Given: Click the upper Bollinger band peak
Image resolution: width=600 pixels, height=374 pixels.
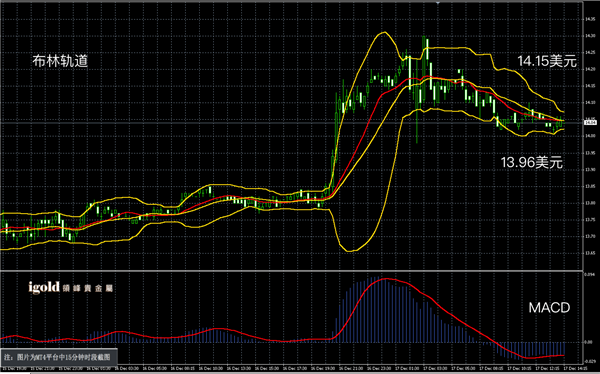Looking at the screenshot, I should pos(383,33).
